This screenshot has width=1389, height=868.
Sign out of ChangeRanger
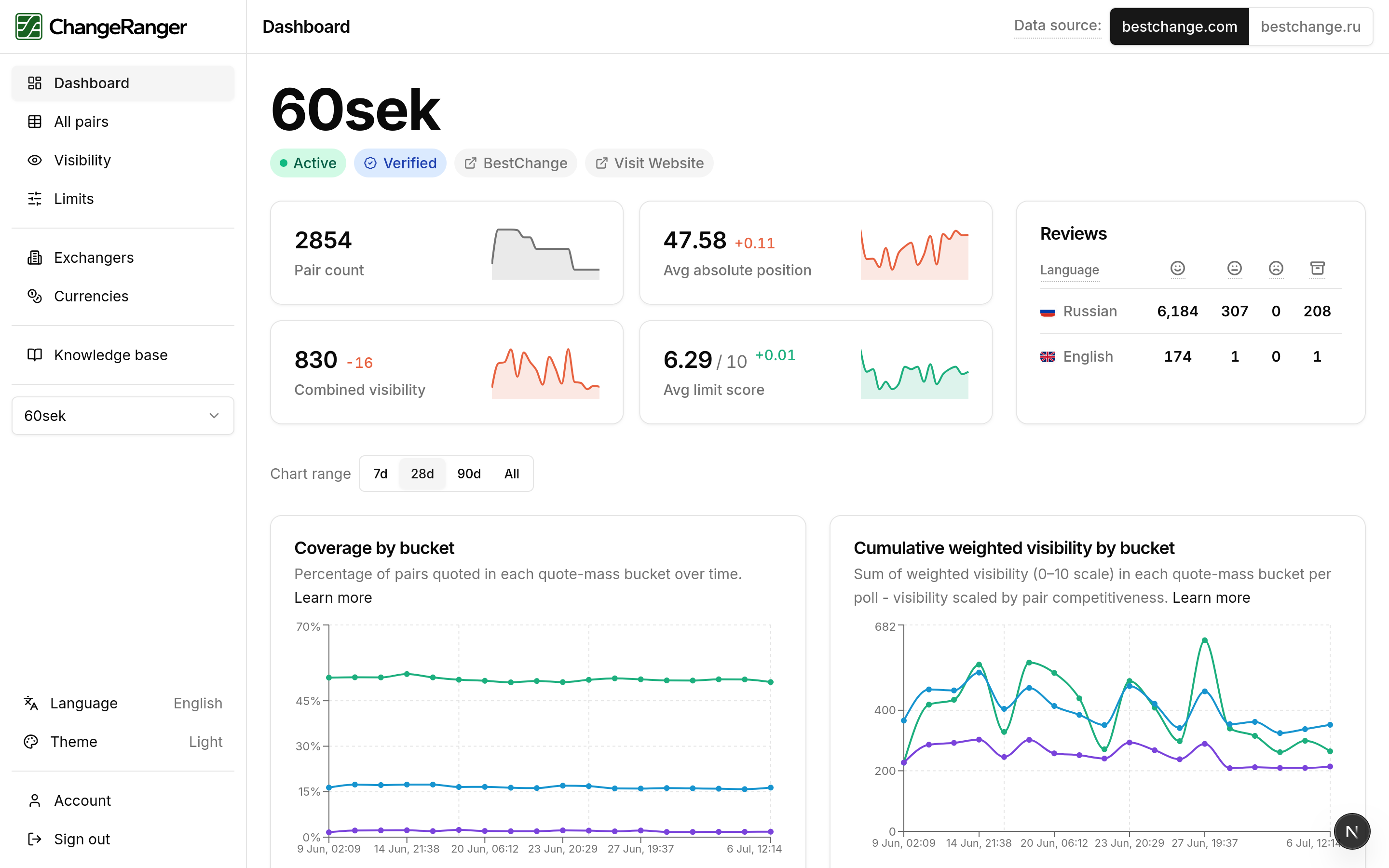(x=123, y=839)
